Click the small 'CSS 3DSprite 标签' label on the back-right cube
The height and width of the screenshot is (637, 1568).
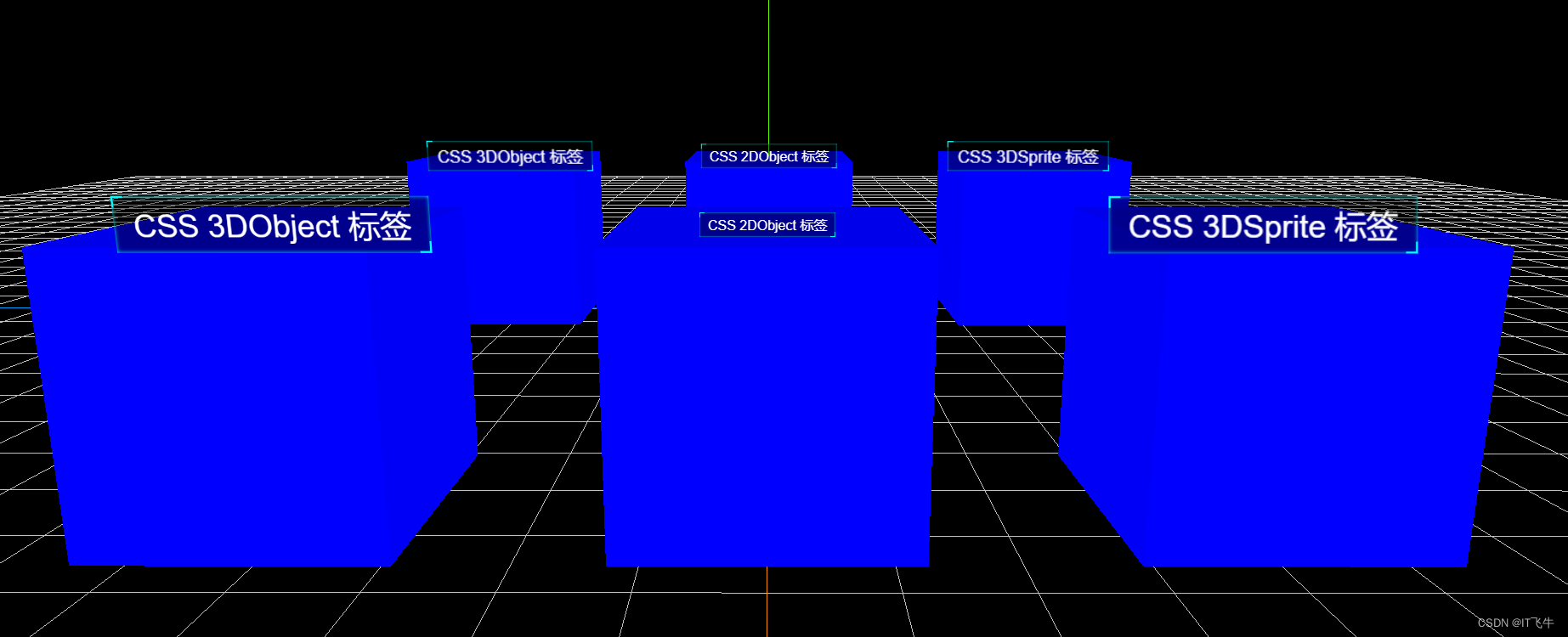coord(1028,156)
